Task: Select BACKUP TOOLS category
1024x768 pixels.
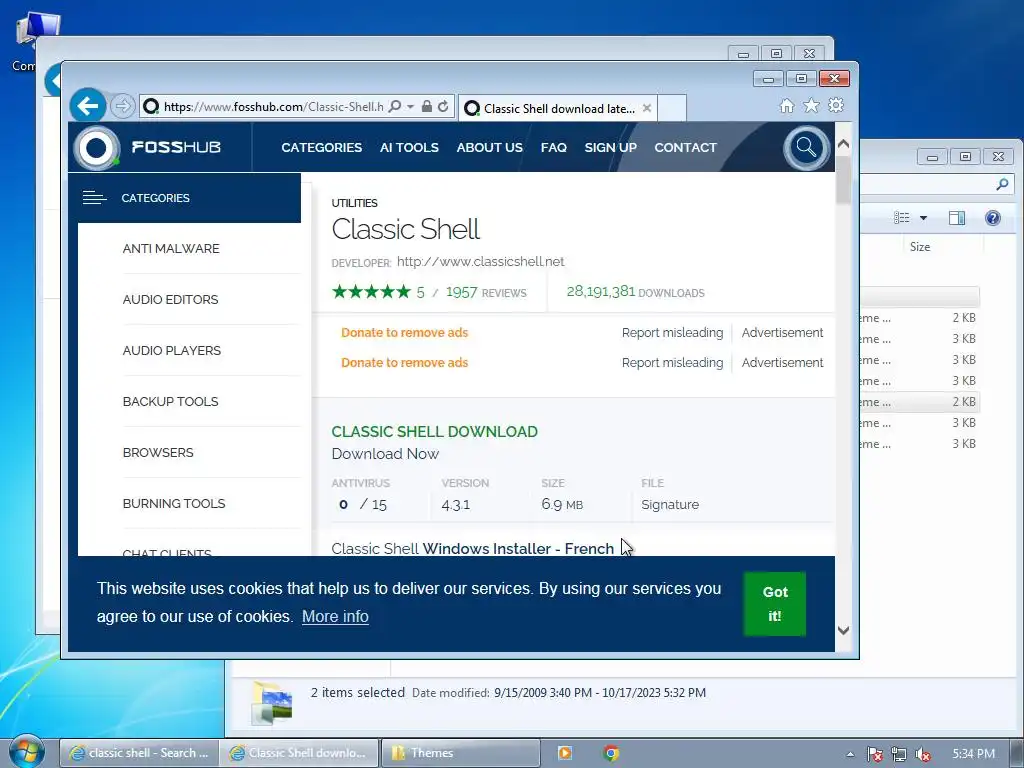Action: (x=170, y=402)
